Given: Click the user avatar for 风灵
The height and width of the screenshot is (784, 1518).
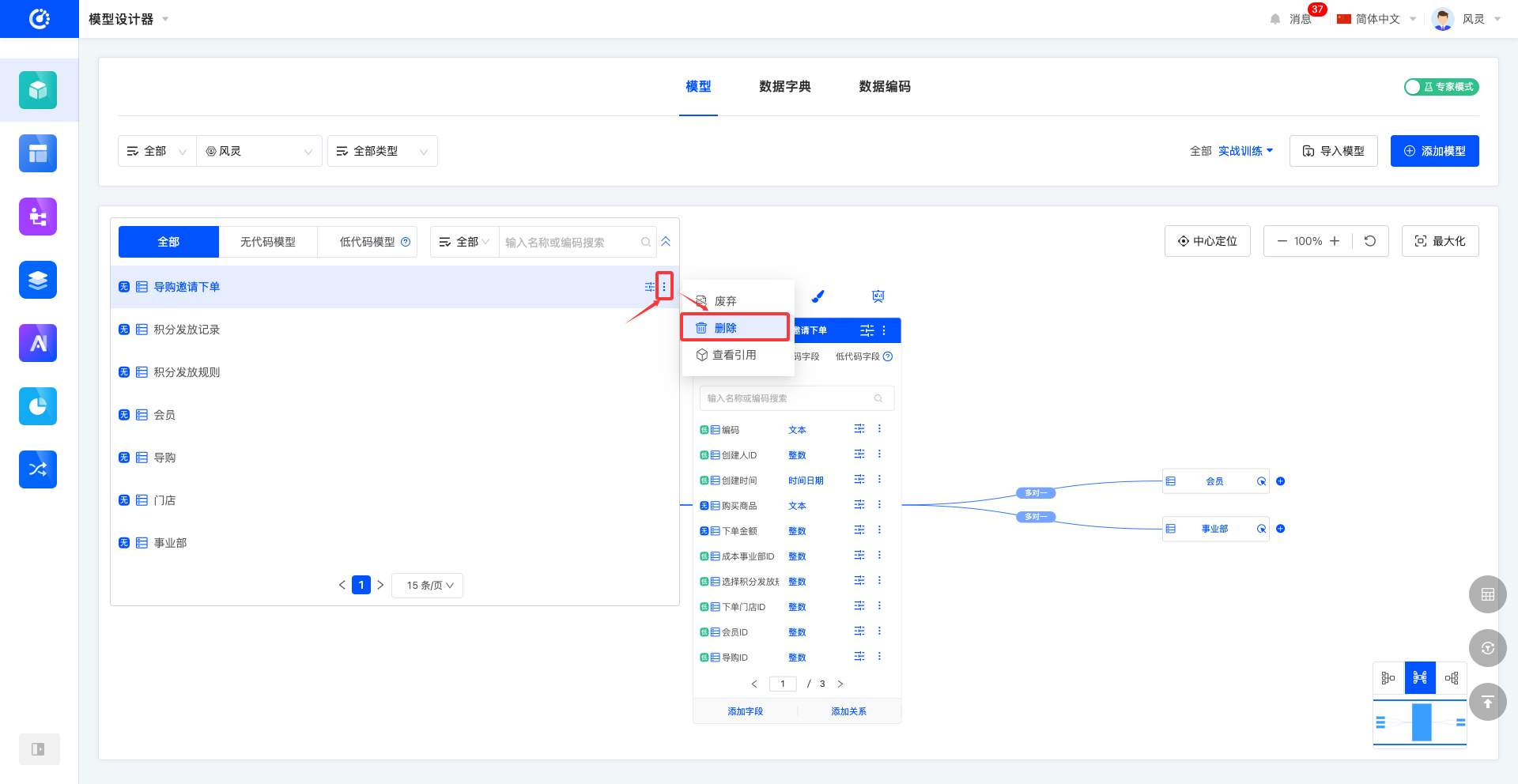Looking at the screenshot, I should click(x=1443, y=19).
